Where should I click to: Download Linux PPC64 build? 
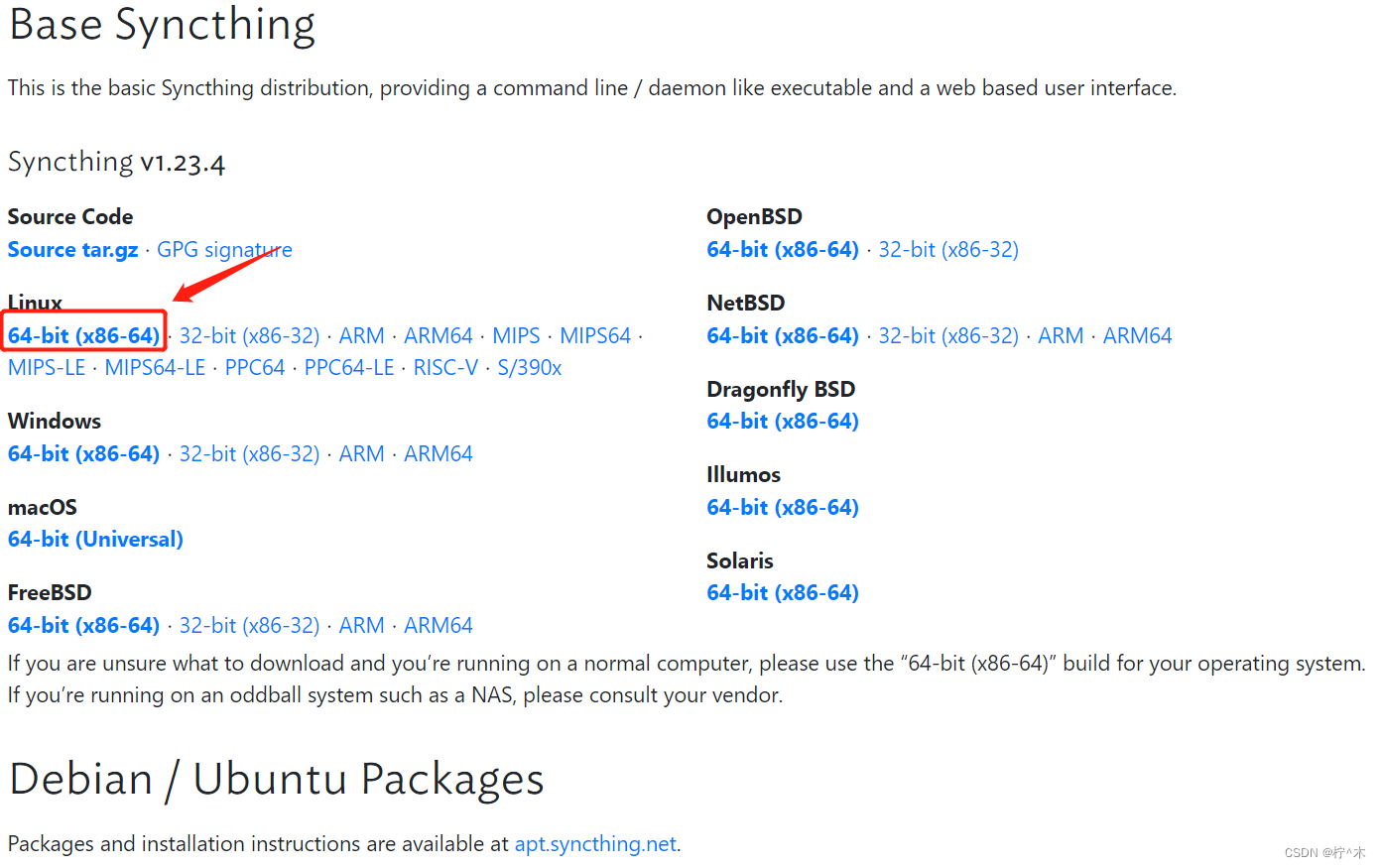tap(255, 368)
